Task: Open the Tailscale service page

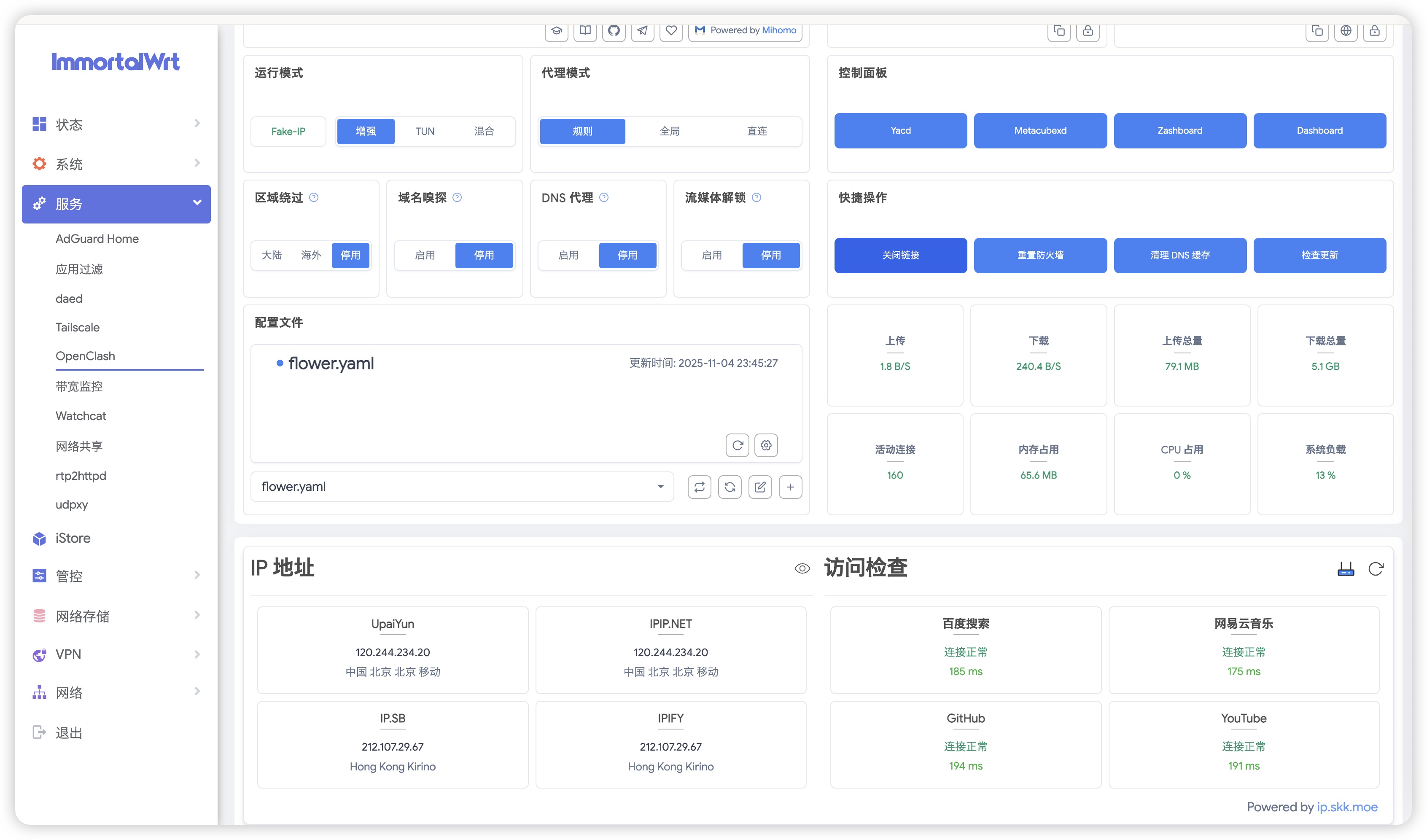Action: pyautogui.click(x=78, y=327)
